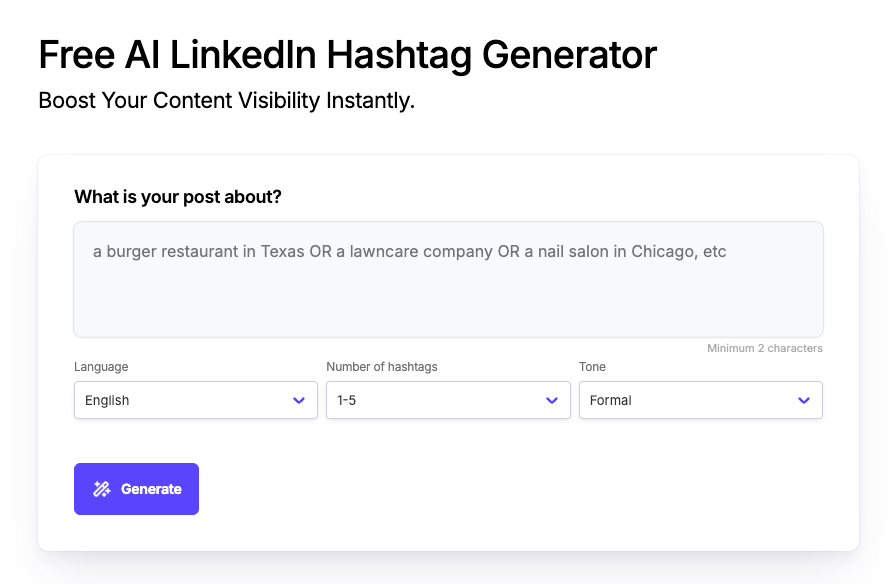The width and height of the screenshot is (895, 584).
Task: Click the Number of hashtags chevron arrow
Action: (551, 400)
